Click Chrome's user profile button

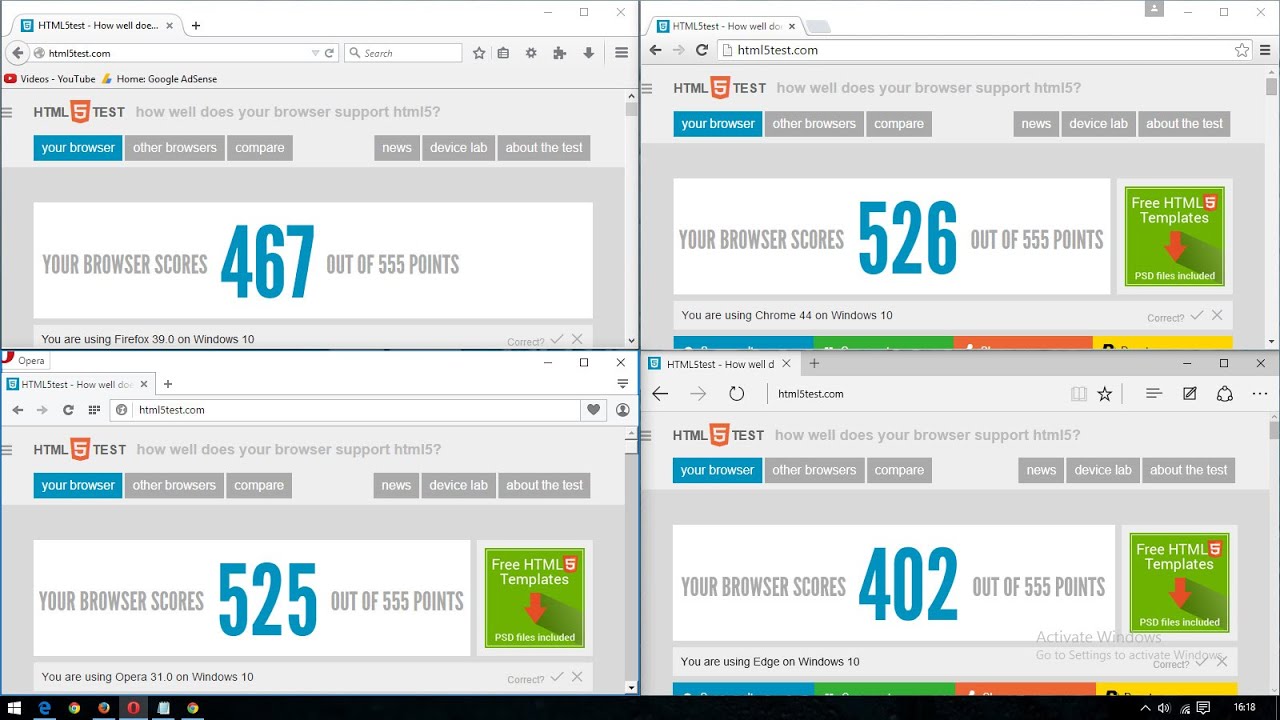pos(1156,9)
